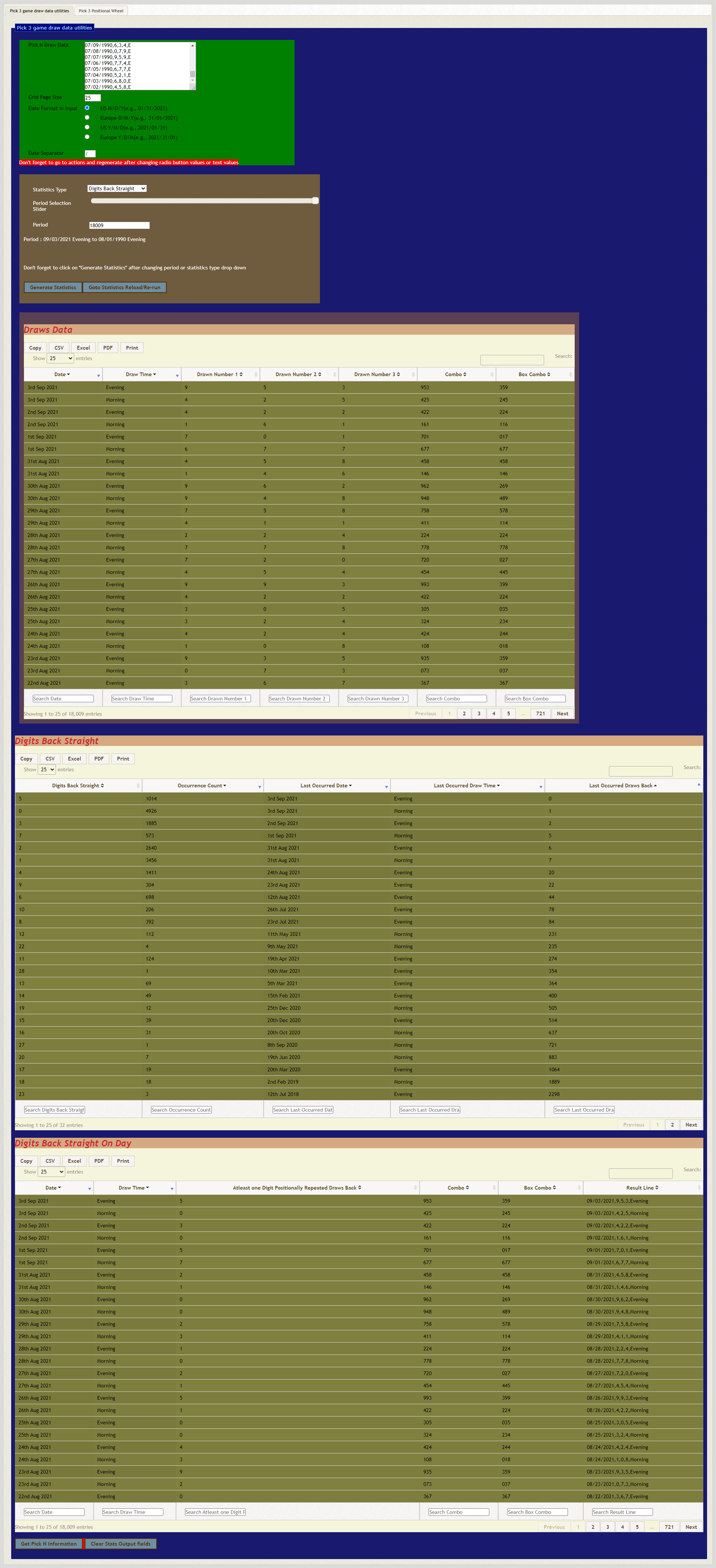This screenshot has height=1568, width=716.
Task: Select Europe Y/D/M date format radio
Action: point(87,137)
